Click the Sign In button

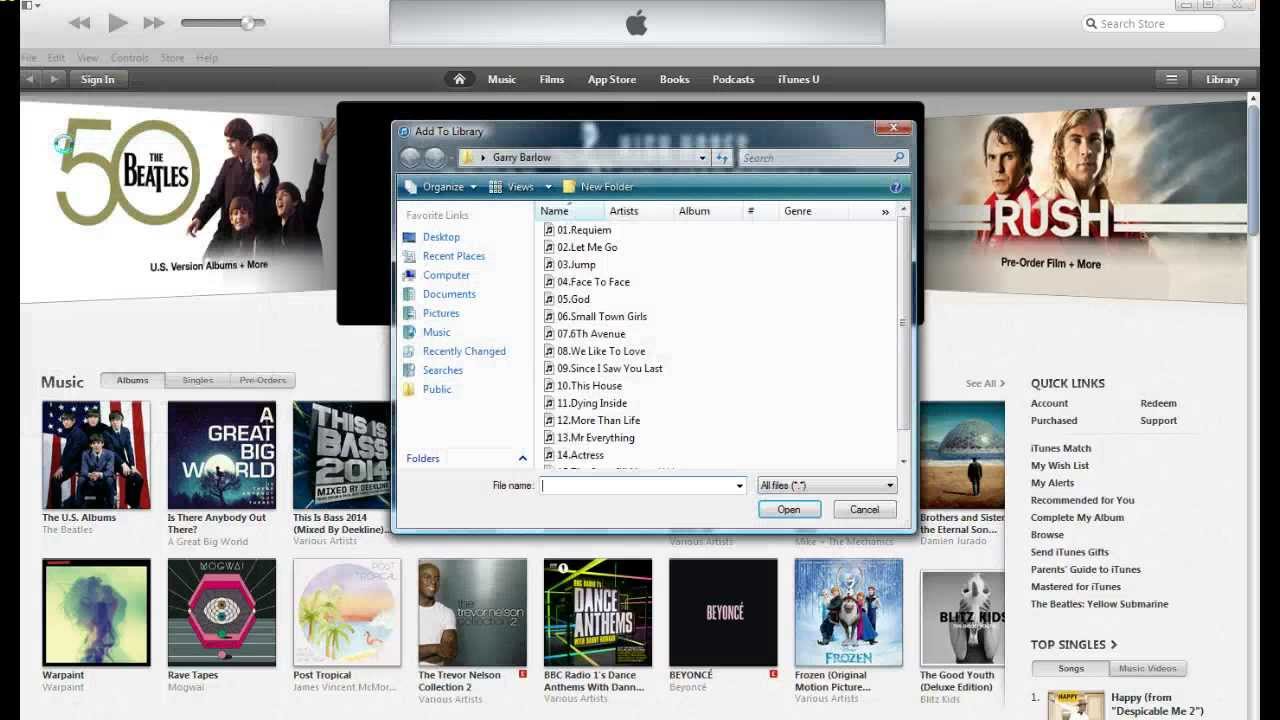pyautogui.click(x=98, y=79)
